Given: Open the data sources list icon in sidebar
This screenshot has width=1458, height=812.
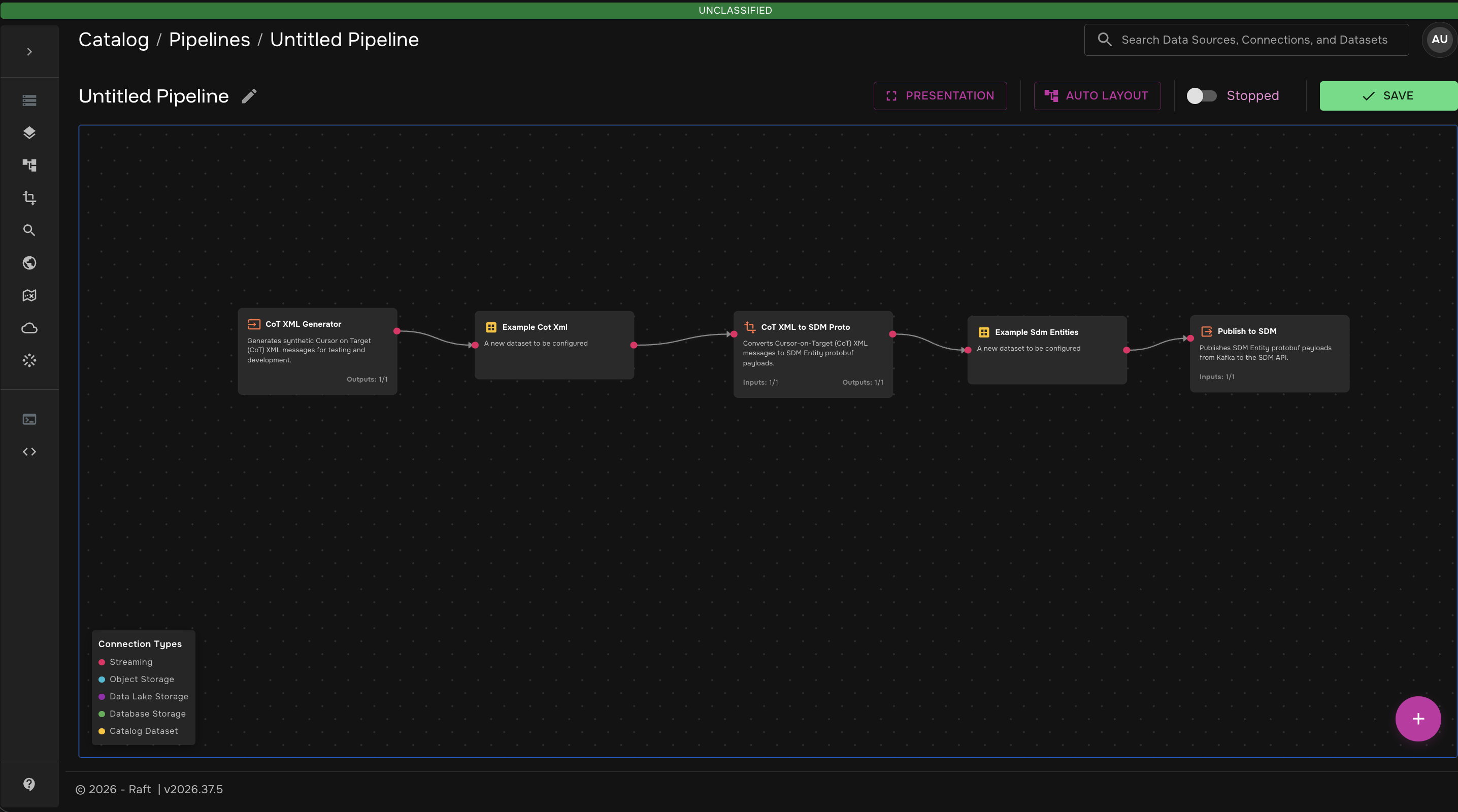Looking at the screenshot, I should point(29,100).
